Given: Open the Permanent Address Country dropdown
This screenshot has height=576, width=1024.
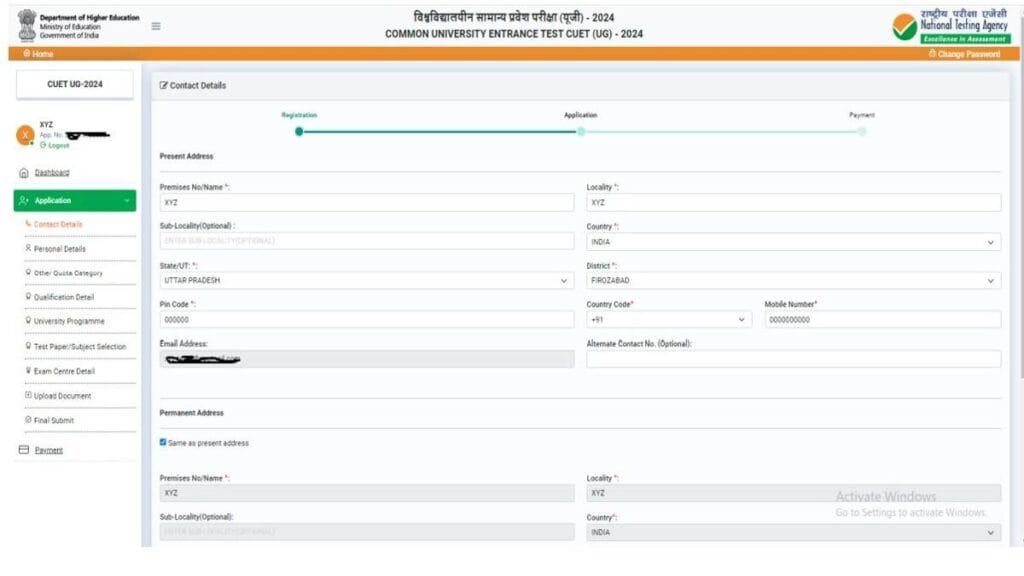Looking at the screenshot, I should pos(793,532).
